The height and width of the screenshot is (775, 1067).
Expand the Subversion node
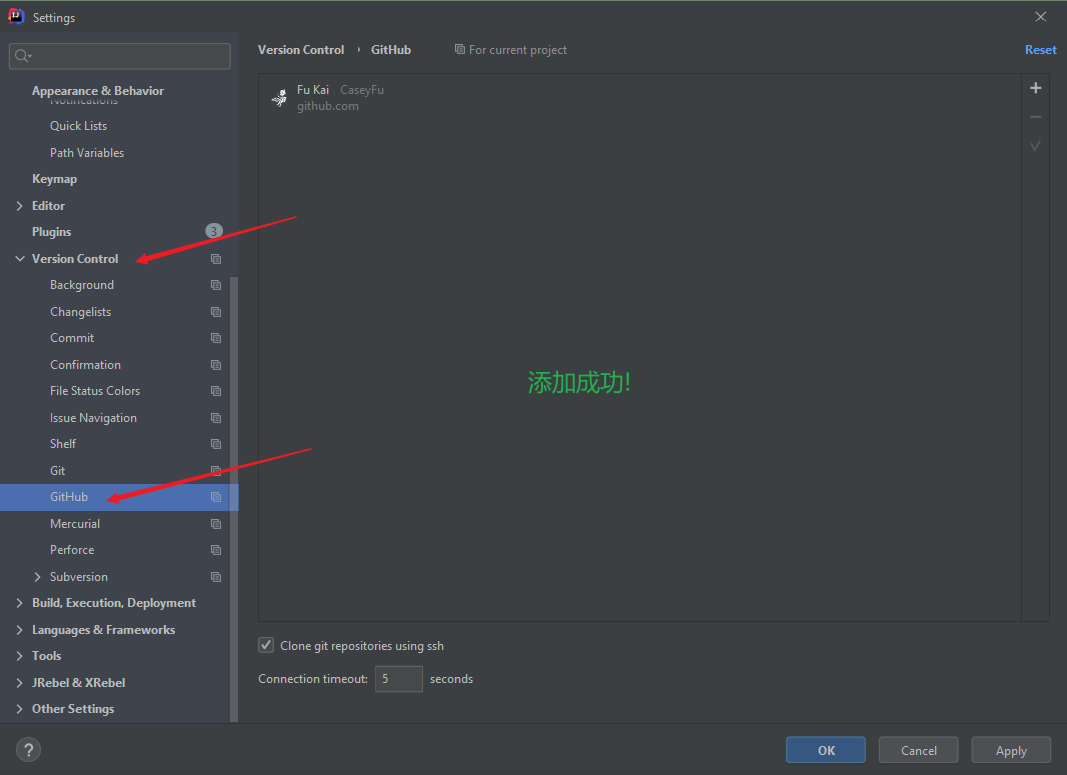pos(37,576)
